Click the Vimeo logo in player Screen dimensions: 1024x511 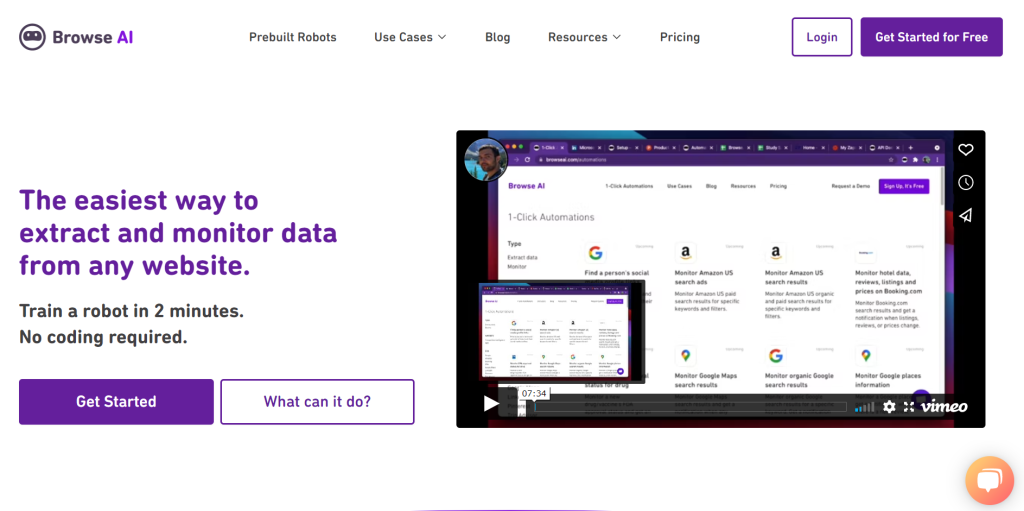pos(944,406)
